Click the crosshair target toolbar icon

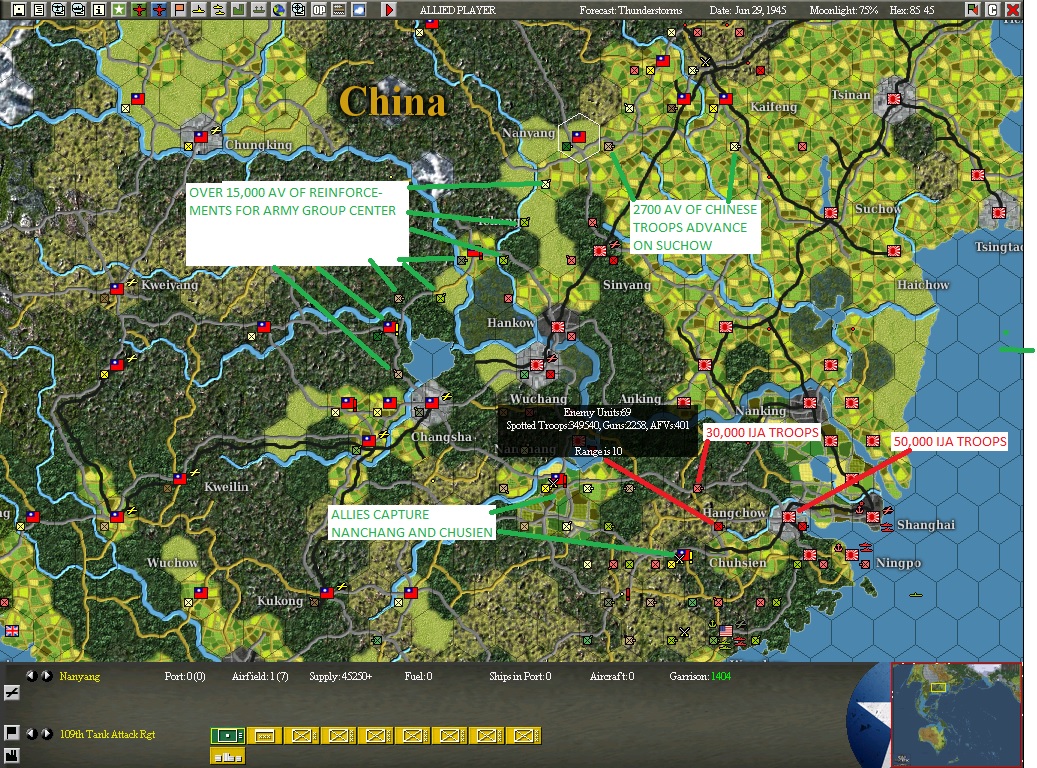point(298,9)
